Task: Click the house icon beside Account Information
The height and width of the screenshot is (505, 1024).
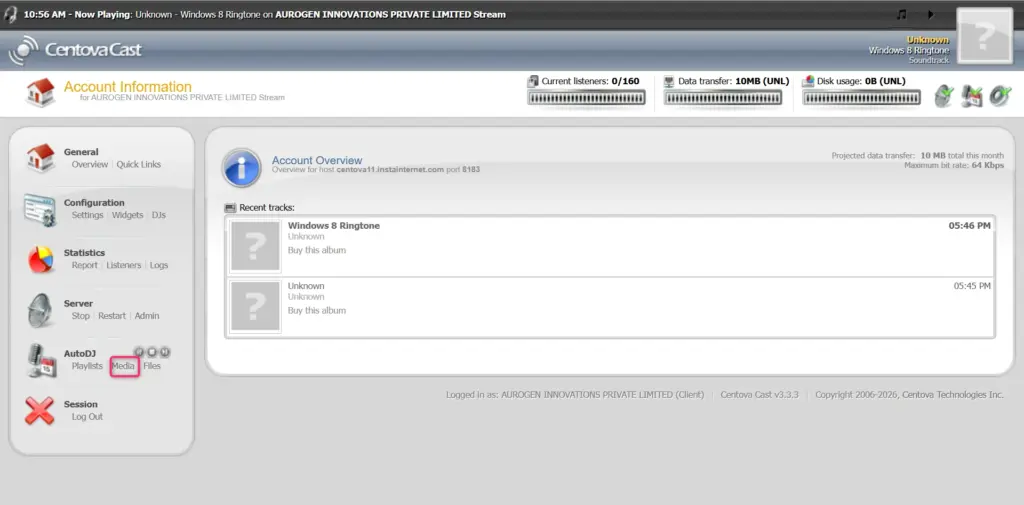Action: [40, 93]
